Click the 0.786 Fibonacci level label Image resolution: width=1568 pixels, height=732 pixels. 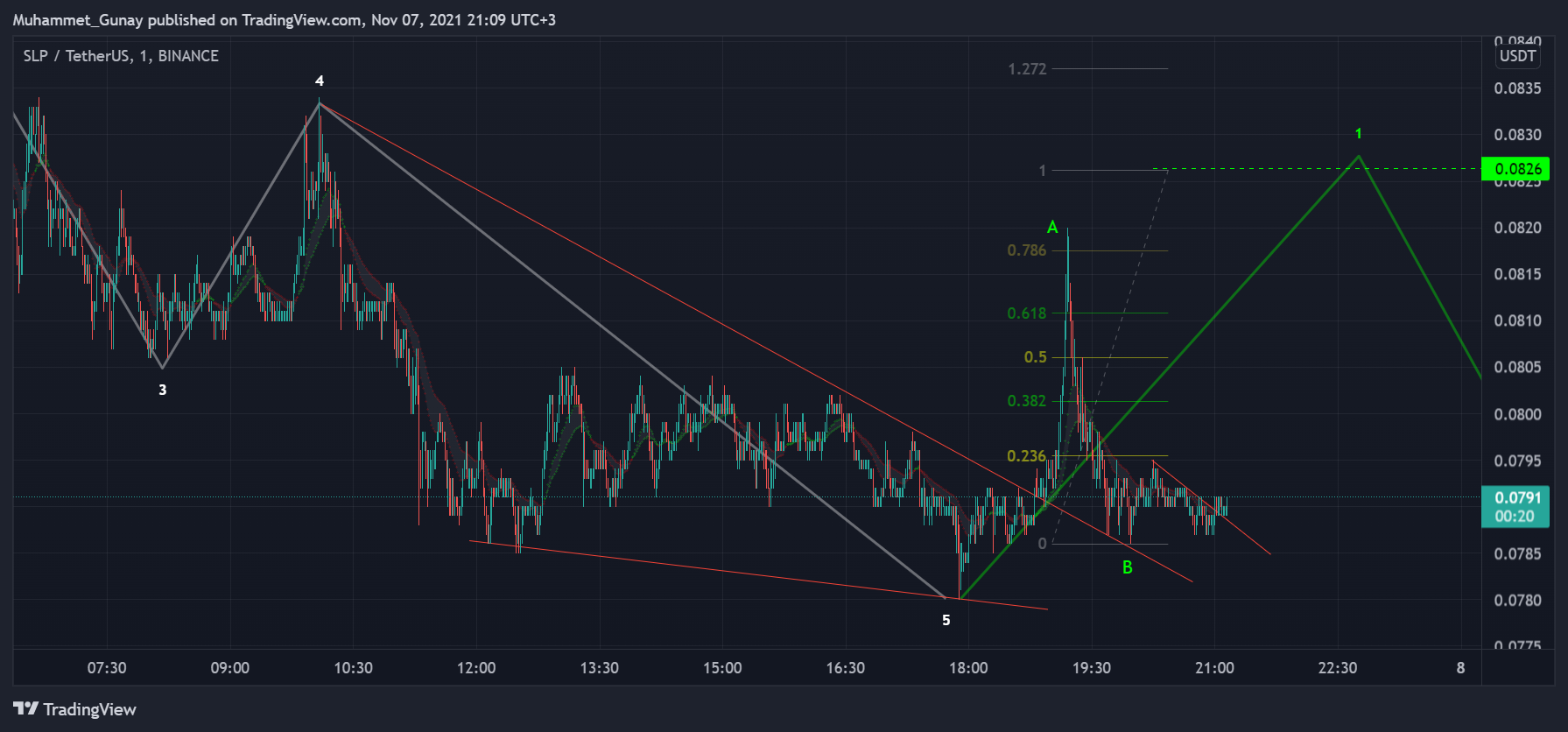point(1027,250)
